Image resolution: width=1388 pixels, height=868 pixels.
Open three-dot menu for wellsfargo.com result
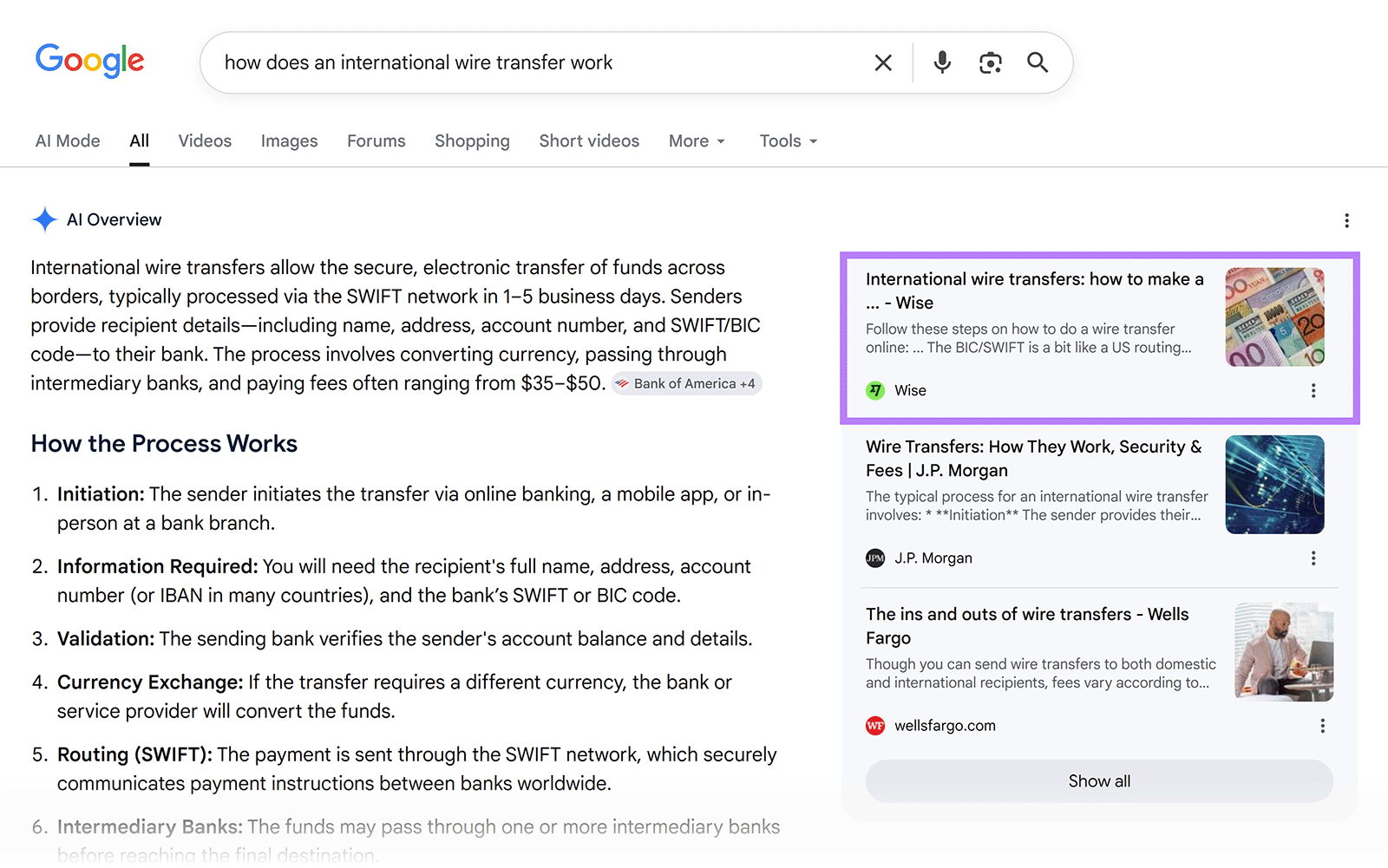tap(1322, 726)
